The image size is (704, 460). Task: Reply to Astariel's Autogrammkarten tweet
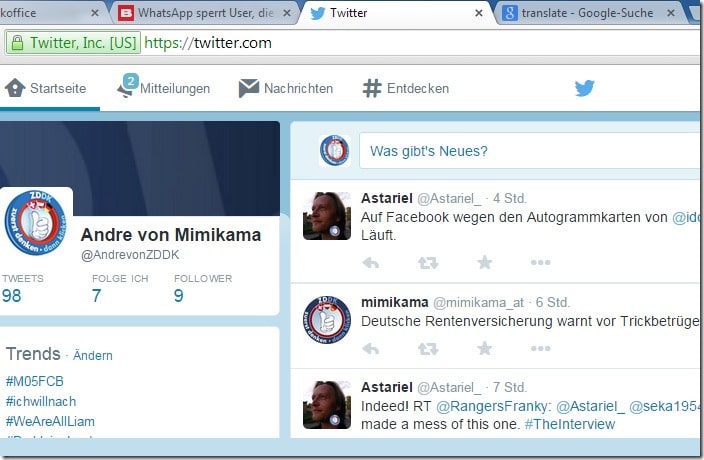[371, 263]
